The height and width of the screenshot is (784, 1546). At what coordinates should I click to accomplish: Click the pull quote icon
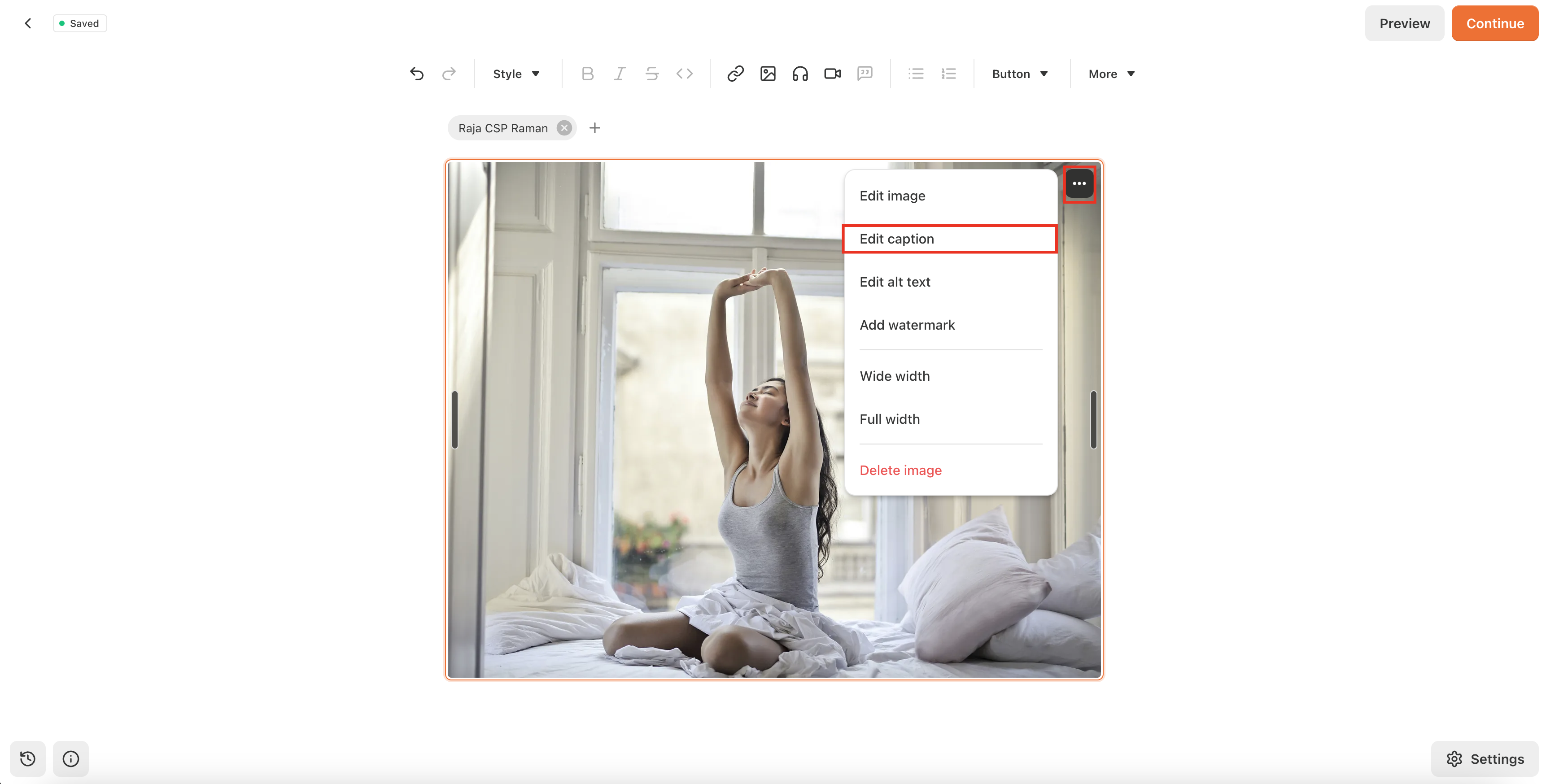pyautogui.click(x=864, y=74)
